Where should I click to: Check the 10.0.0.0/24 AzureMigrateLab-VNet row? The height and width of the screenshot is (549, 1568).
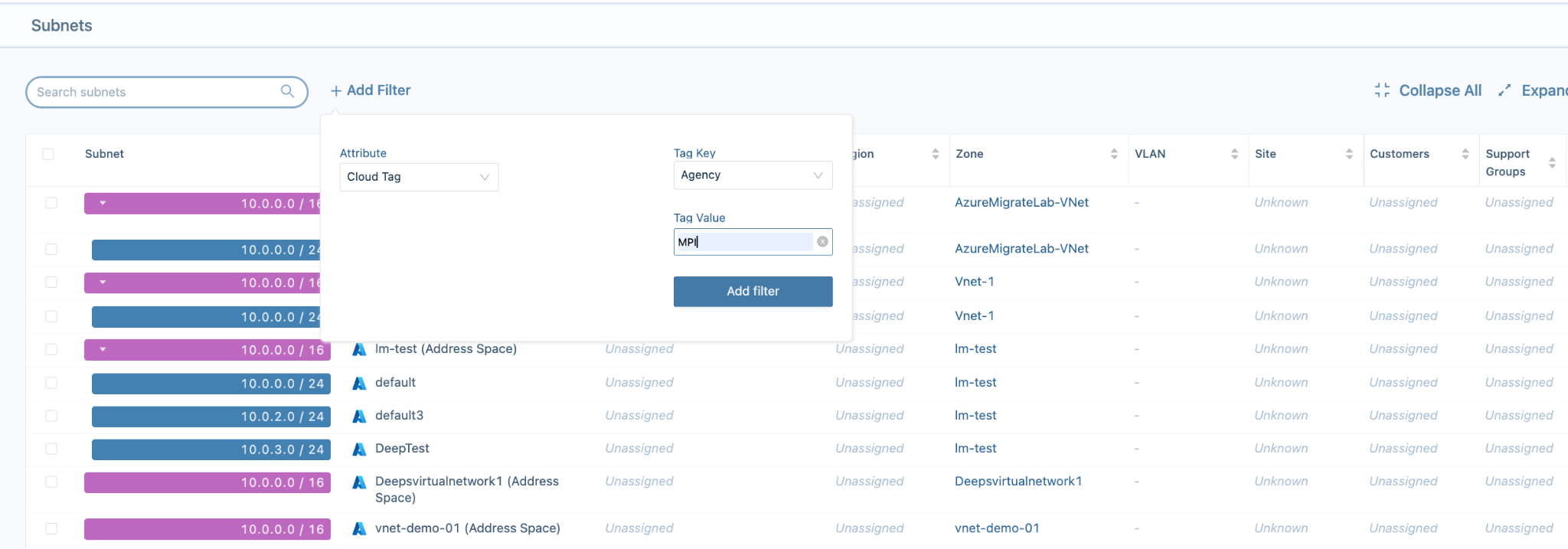pos(51,249)
